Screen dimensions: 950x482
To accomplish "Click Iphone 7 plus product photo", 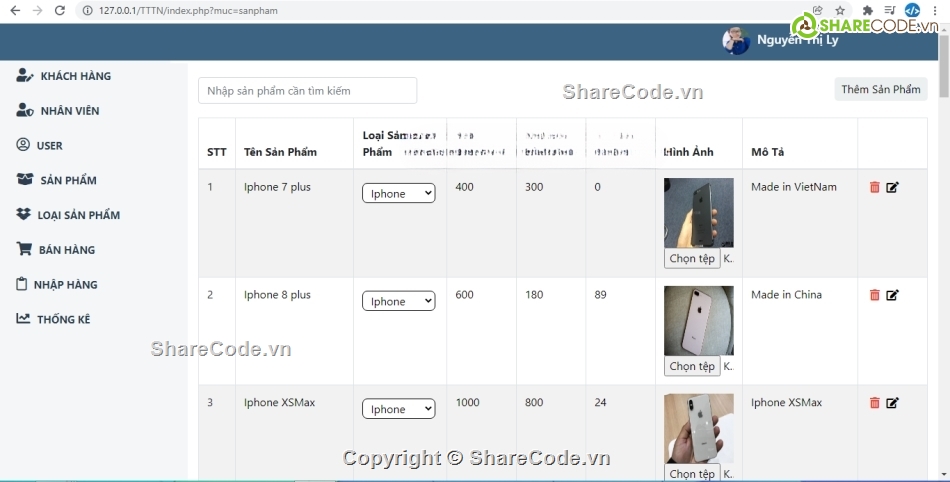I will click(x=699, y=213).
